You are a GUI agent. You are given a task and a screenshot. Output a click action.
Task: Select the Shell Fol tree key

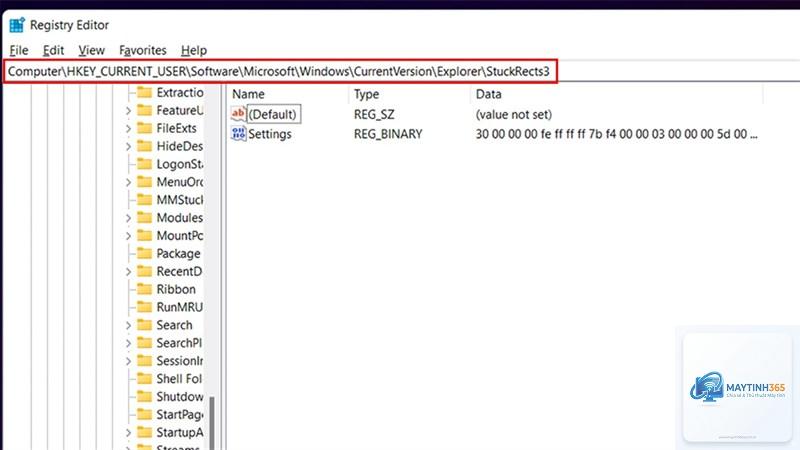point(180,379)
